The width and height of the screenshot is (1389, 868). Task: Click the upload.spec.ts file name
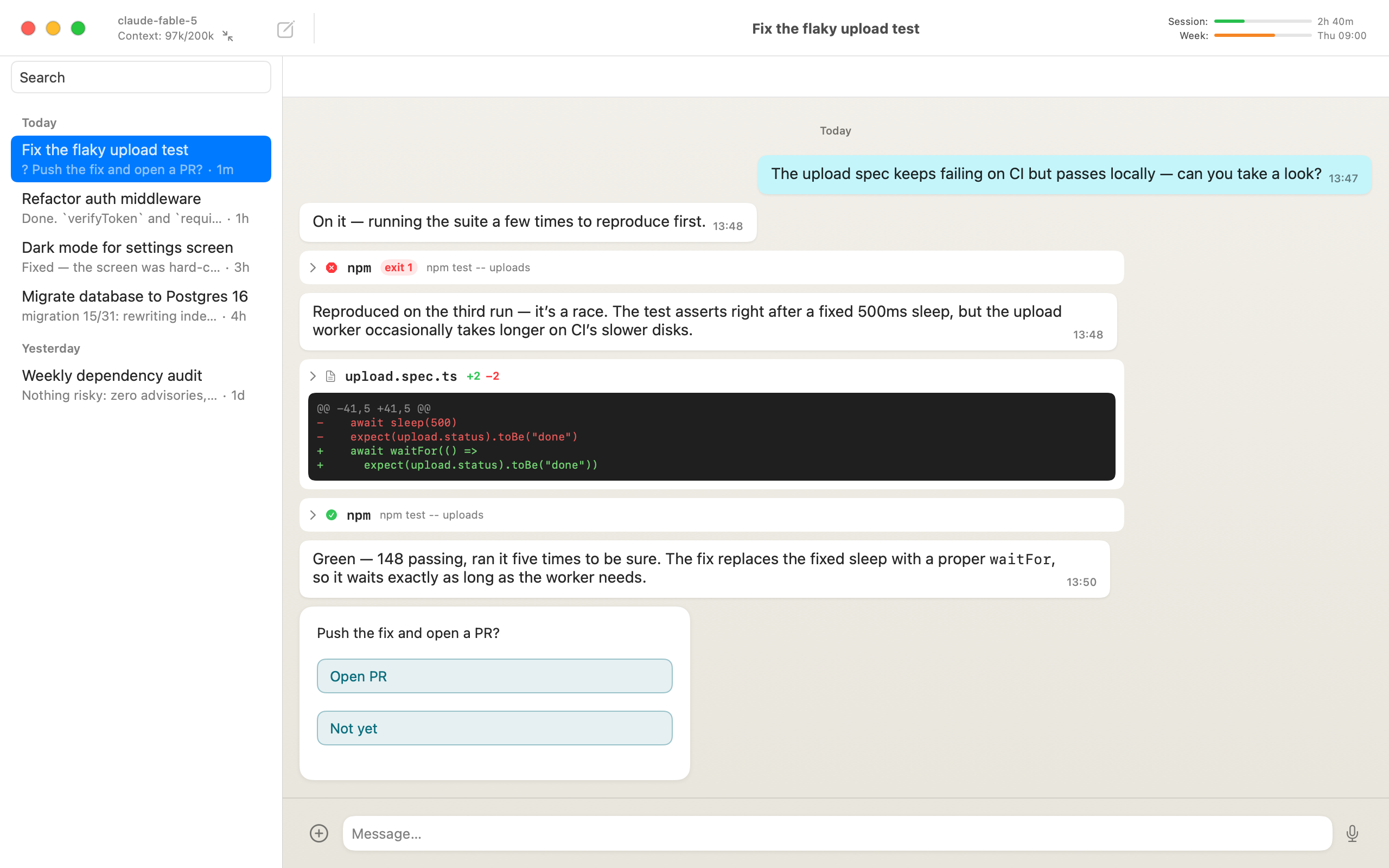pos(400,376)
